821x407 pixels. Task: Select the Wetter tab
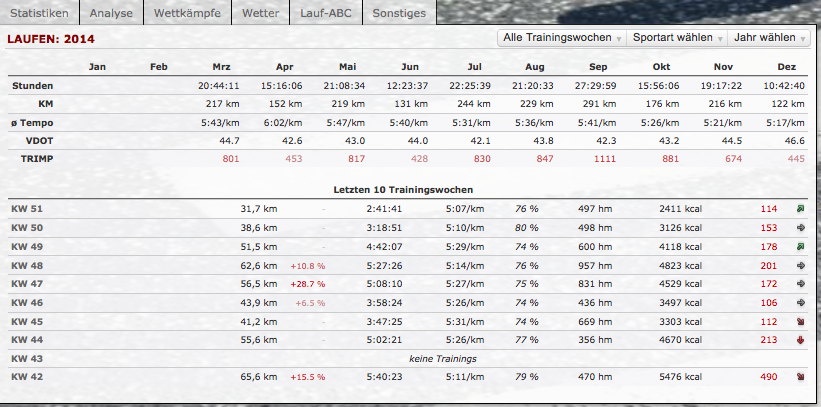tap(263, 14)
